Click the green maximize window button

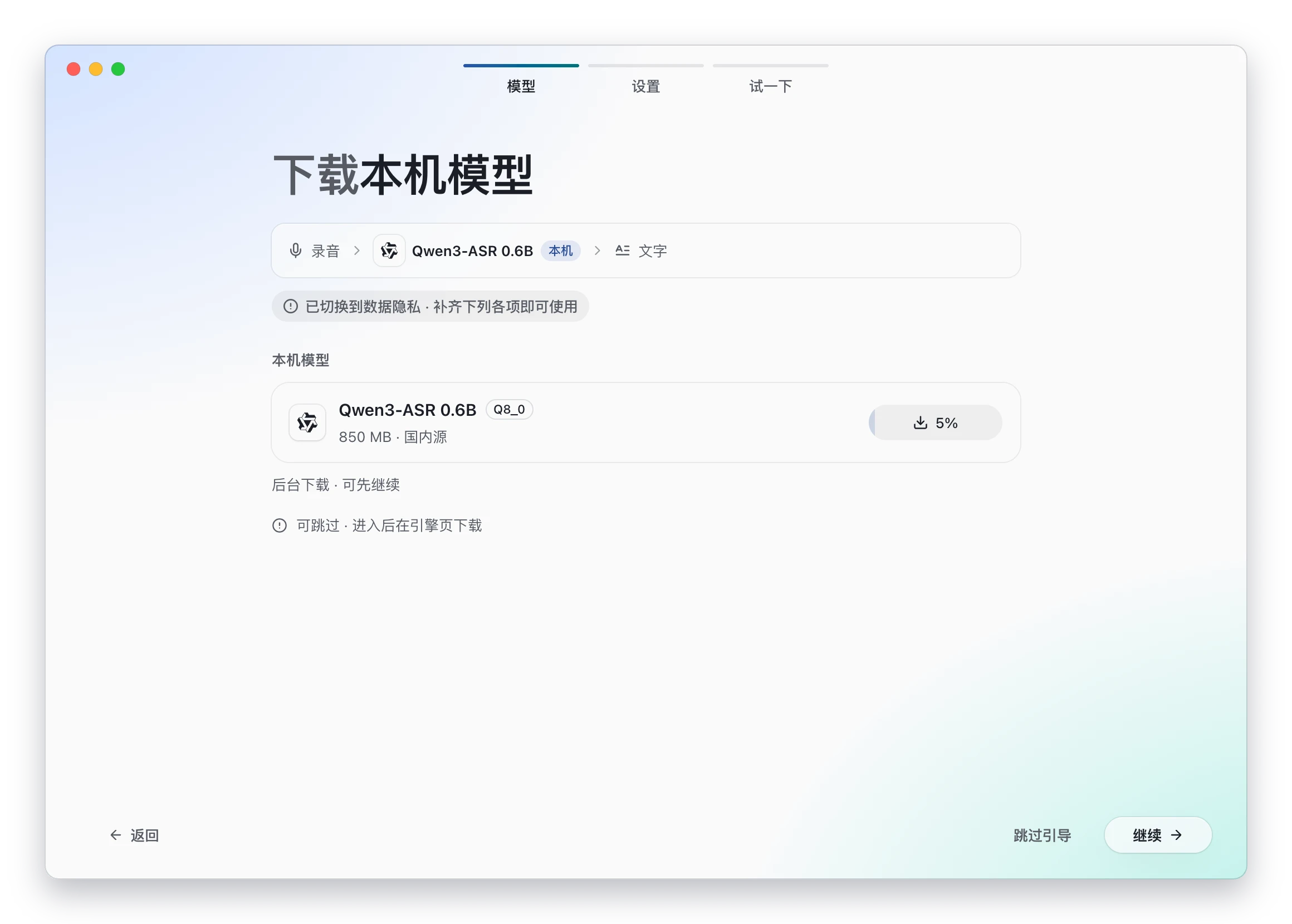point(118,69)
